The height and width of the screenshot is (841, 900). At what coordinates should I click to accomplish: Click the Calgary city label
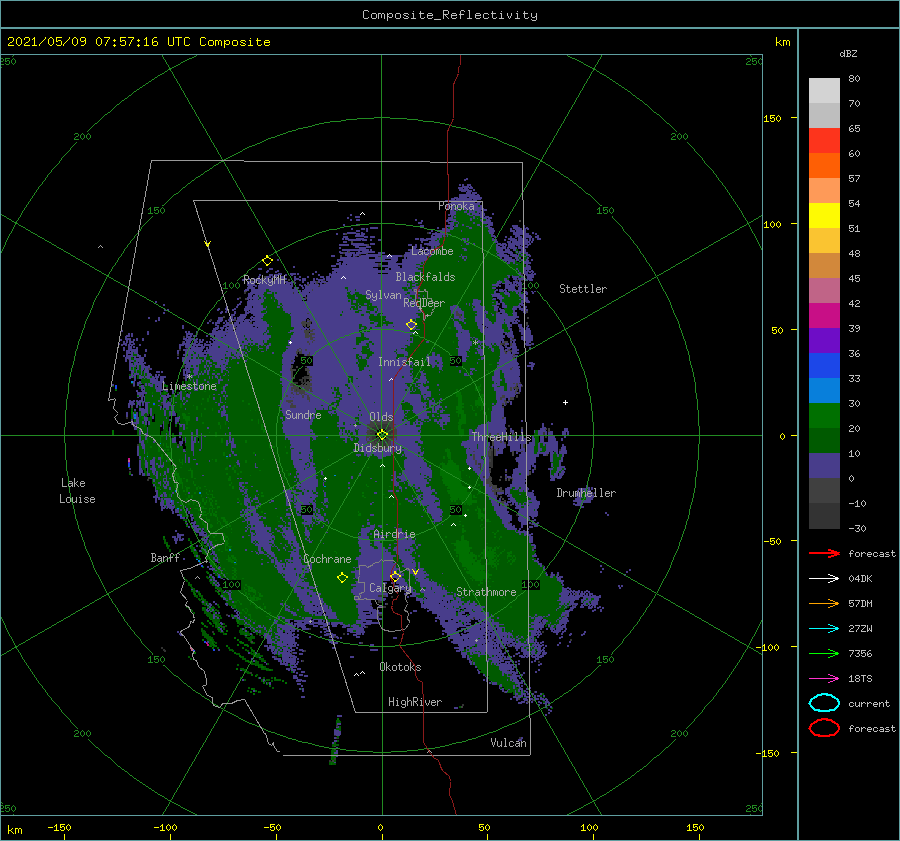(390, 588)
